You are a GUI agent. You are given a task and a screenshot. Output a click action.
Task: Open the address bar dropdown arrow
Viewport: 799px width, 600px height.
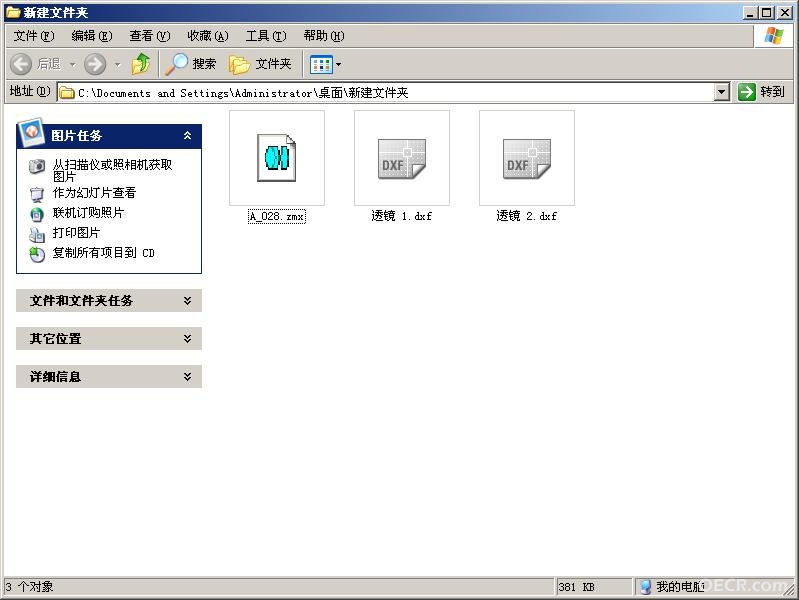pyautogui.click(x=722, y=92)
